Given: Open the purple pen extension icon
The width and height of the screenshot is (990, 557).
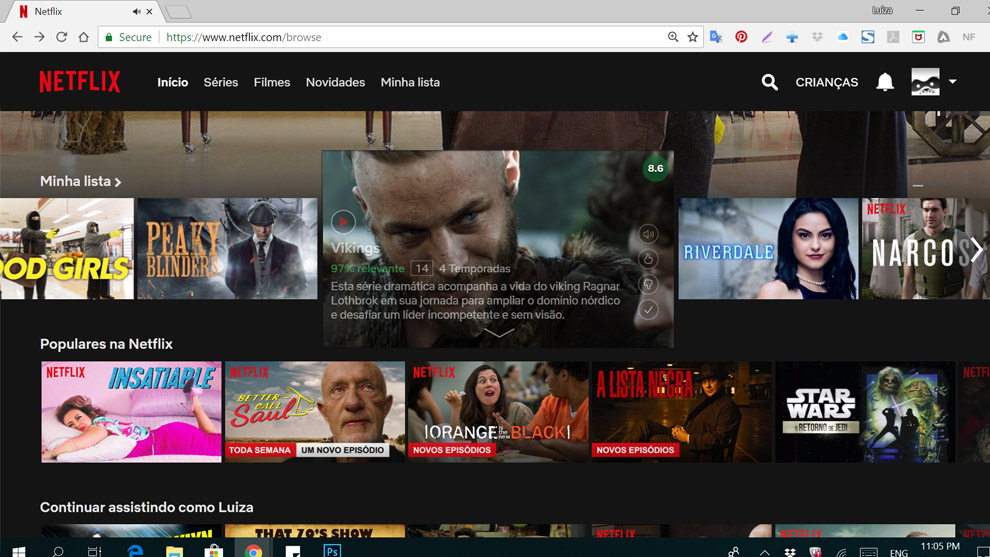Looking at the screenshot, I should [x=766, y=37].
